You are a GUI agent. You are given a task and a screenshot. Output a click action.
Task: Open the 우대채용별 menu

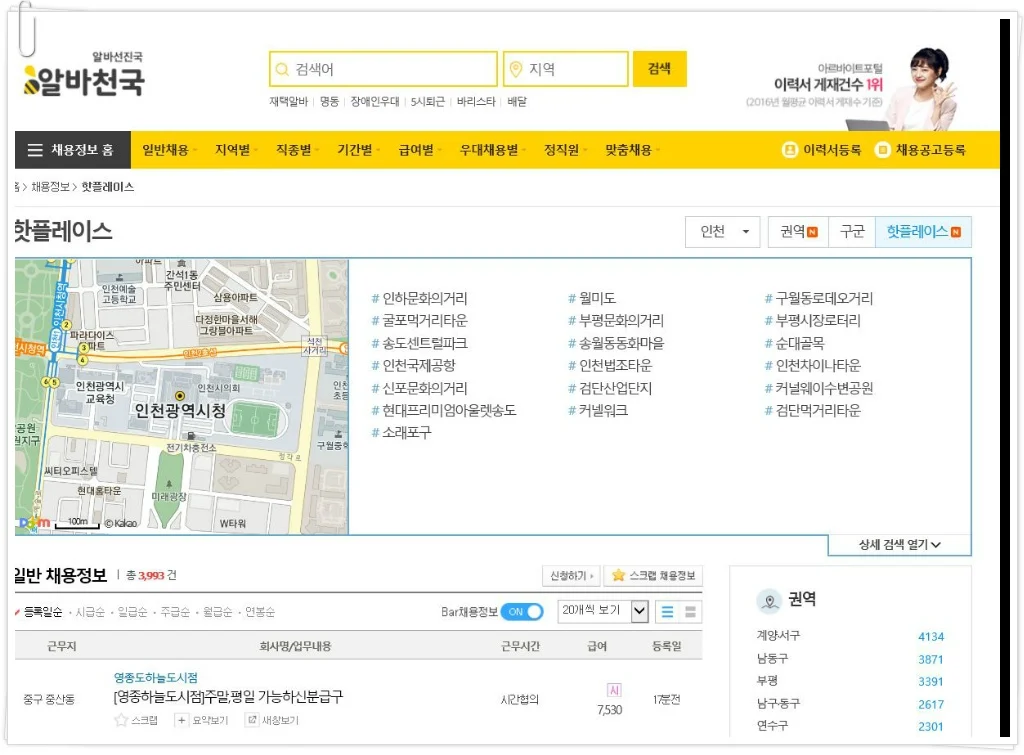pyautogui.click(x=489, y=150)
